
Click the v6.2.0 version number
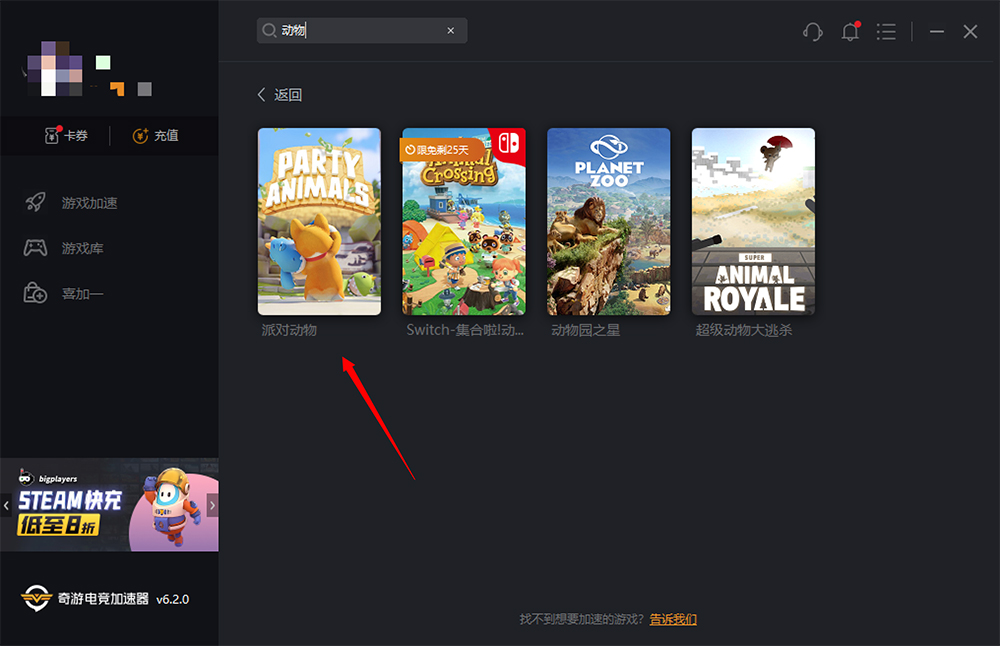[173, 599]
